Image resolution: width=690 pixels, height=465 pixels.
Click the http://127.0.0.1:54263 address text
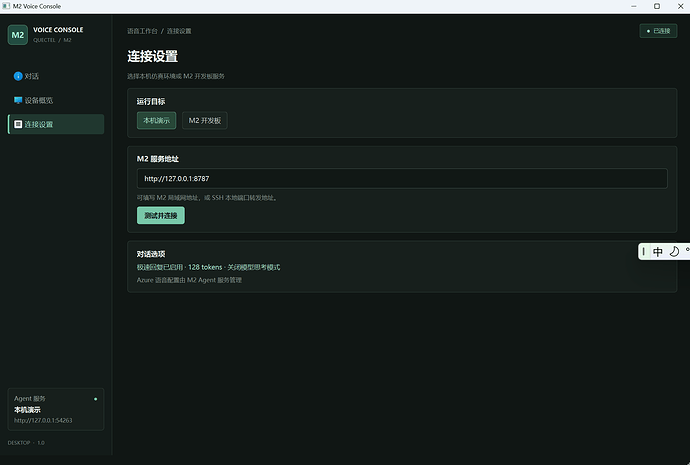[43, 421]
